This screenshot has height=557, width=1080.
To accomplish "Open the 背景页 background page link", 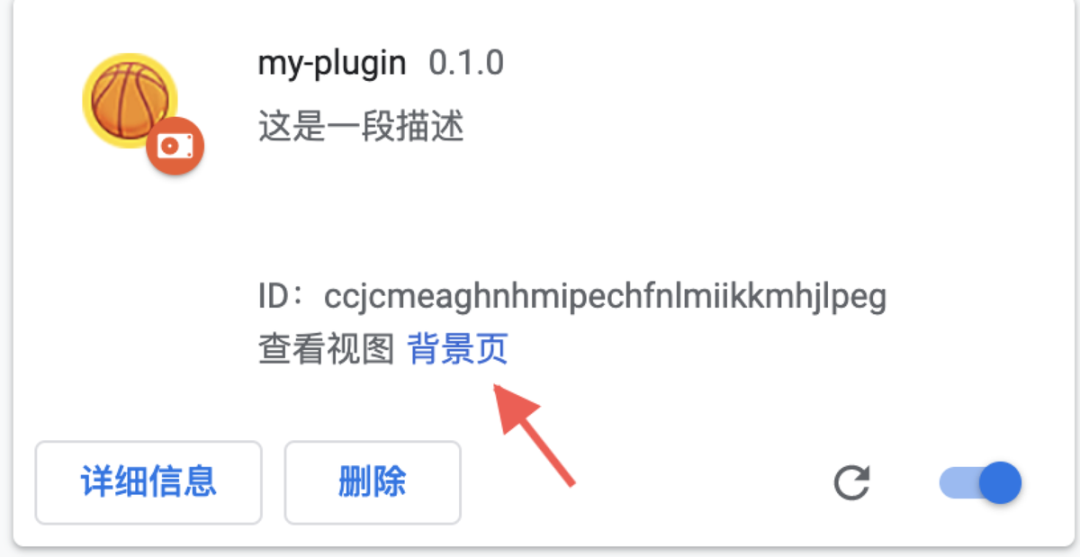I will click(458, 348).
